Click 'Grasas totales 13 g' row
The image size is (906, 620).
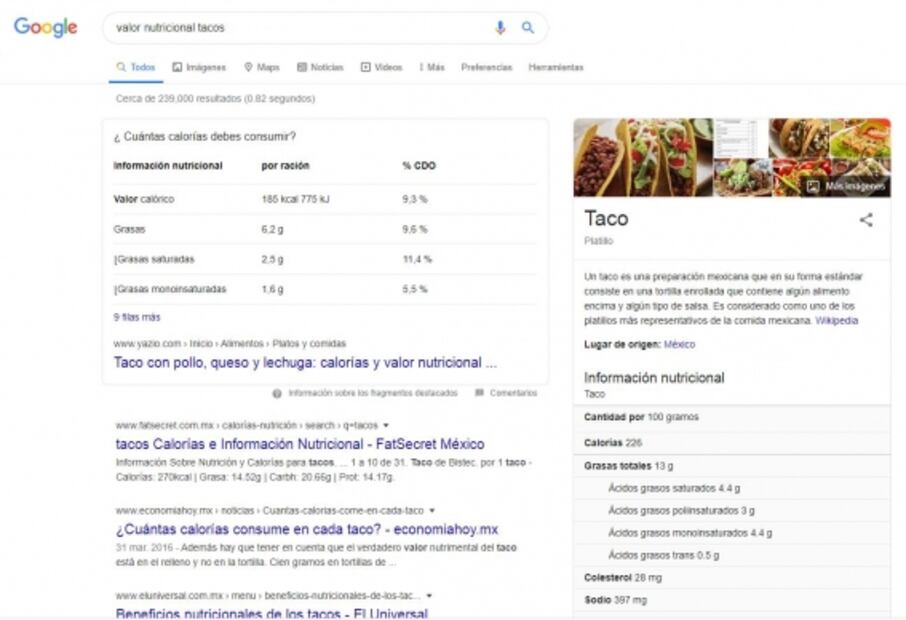point(732,466)
